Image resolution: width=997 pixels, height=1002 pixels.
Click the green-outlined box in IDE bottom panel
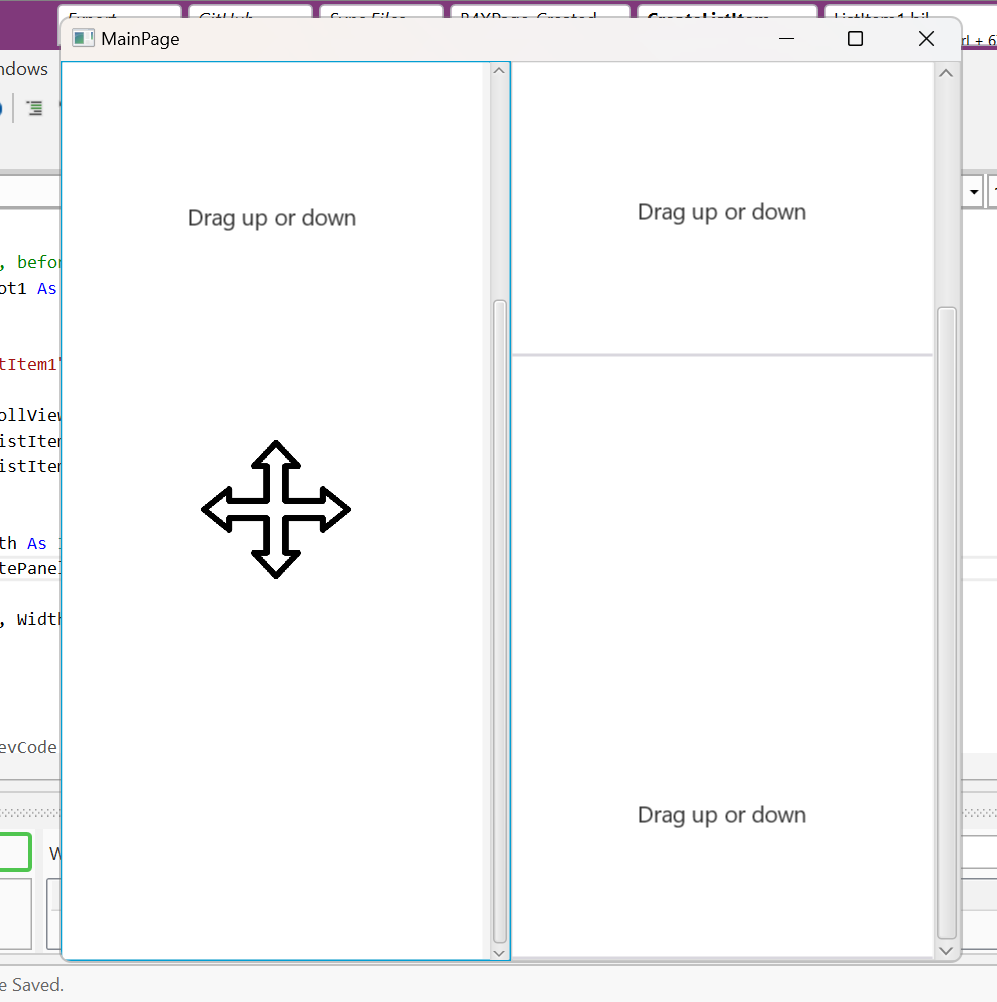tap(14, 852)
